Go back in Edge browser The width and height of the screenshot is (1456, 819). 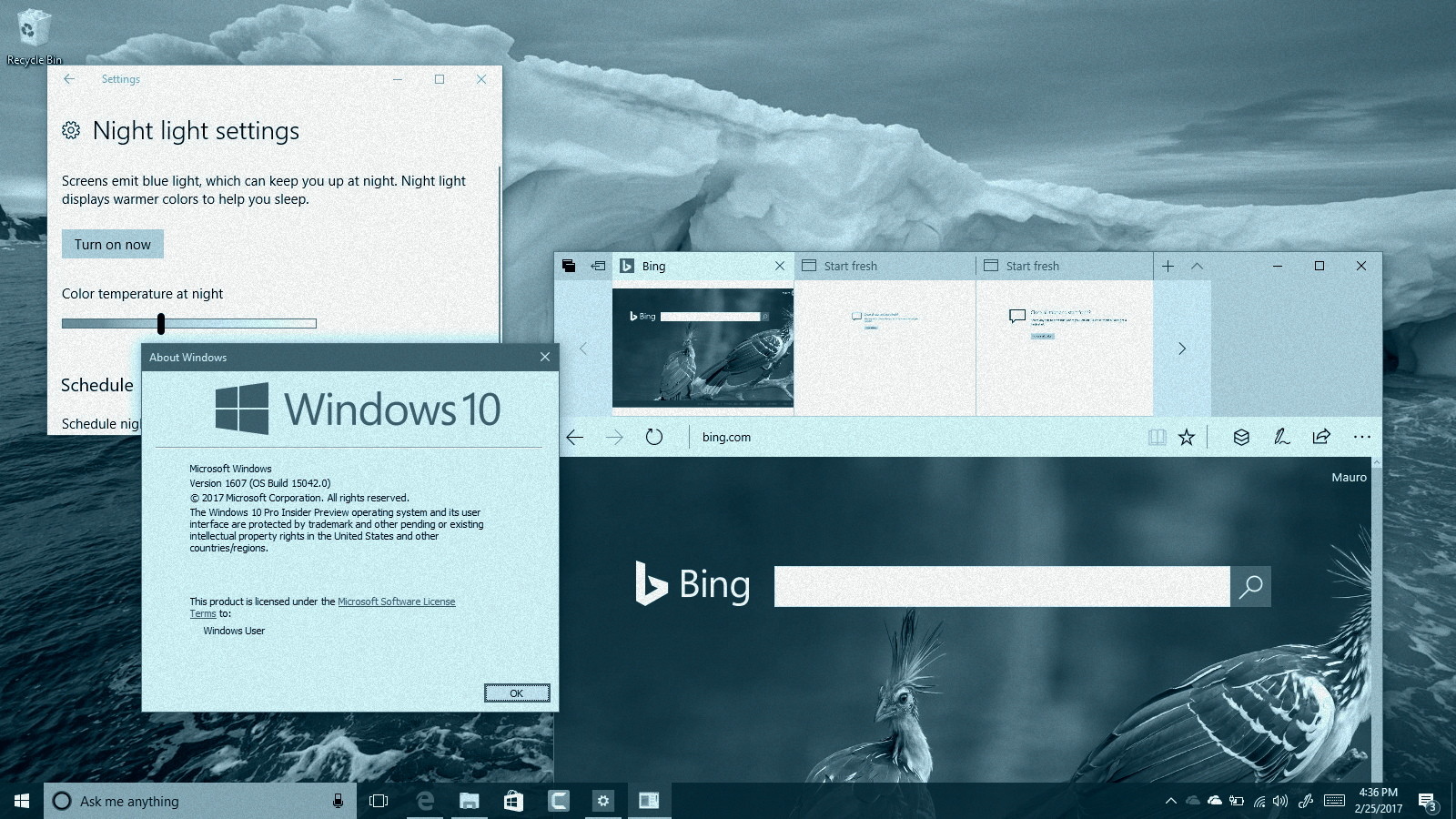tap(575, 437)
